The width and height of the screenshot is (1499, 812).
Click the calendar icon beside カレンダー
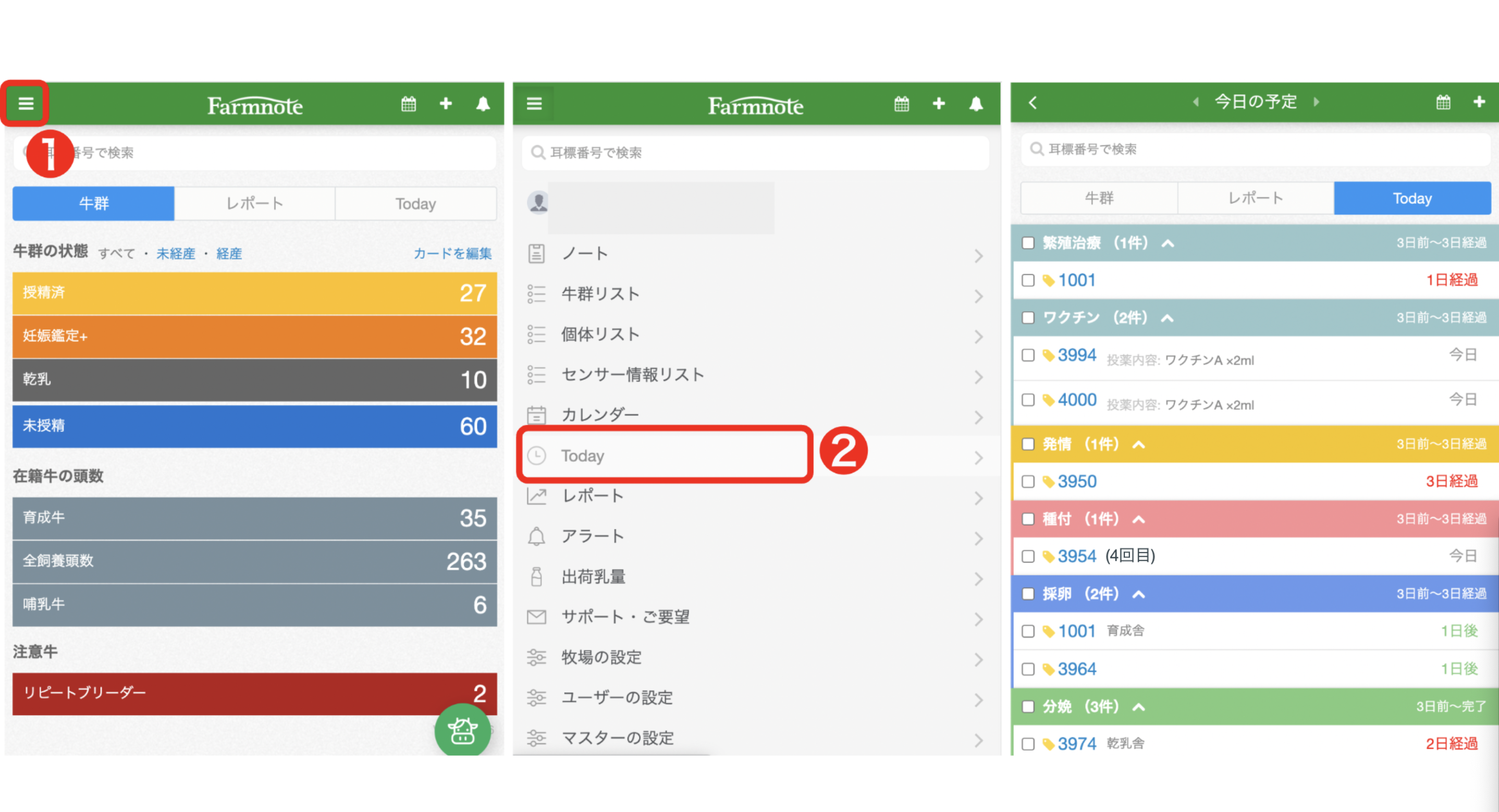point(536,415)
